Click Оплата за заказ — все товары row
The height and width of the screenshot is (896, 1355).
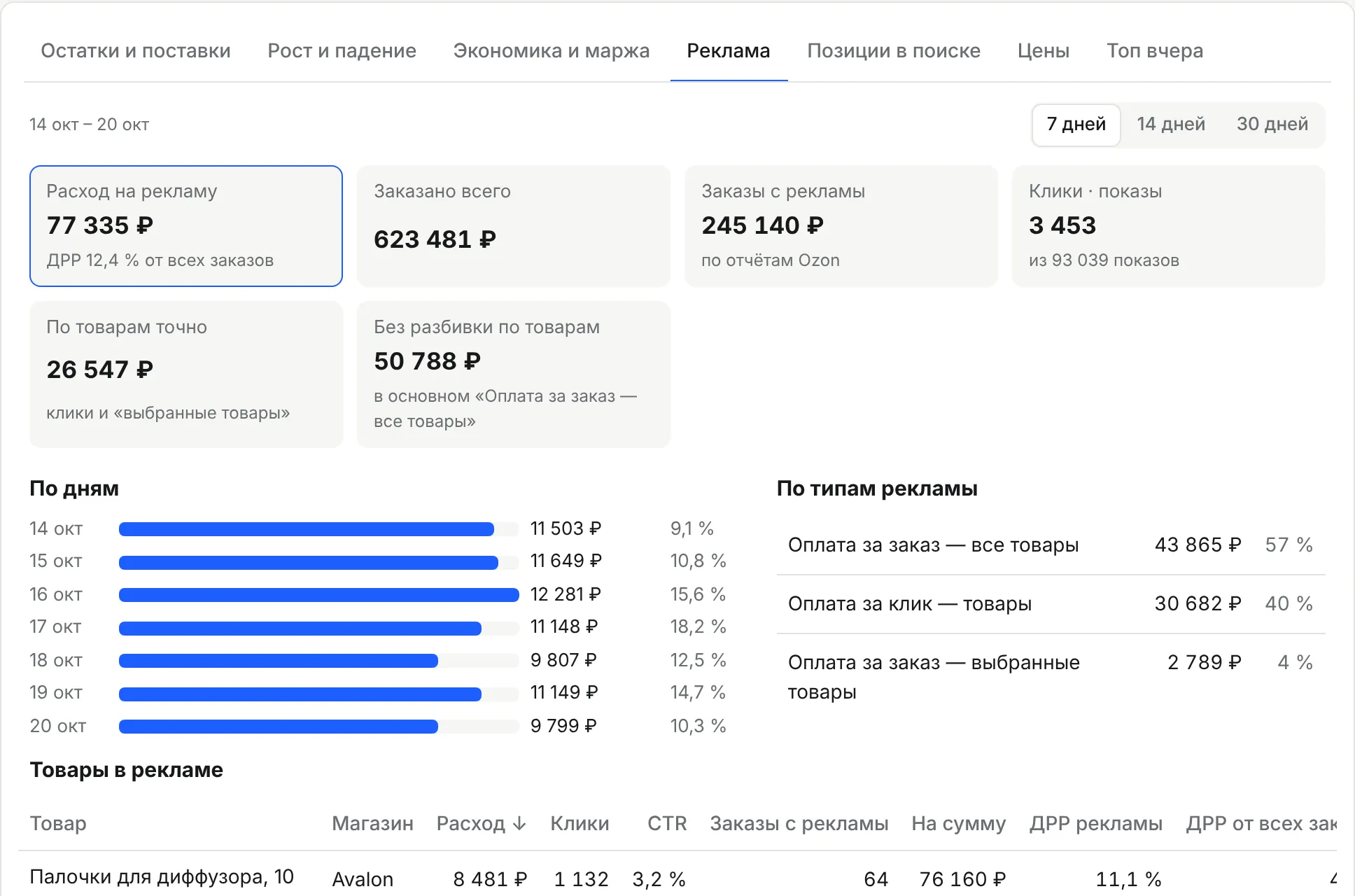(1051, 545)
